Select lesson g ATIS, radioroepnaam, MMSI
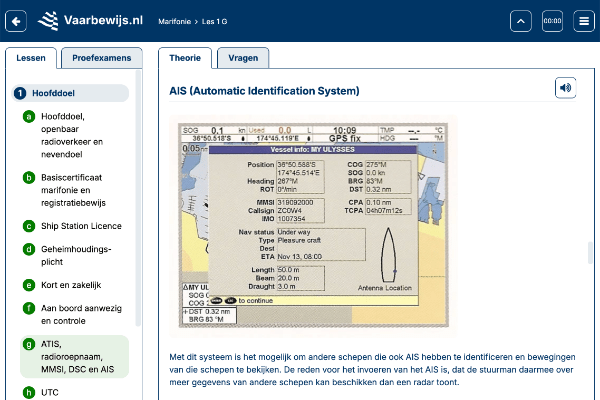This screenshot has height=400, width=600. 75,356
